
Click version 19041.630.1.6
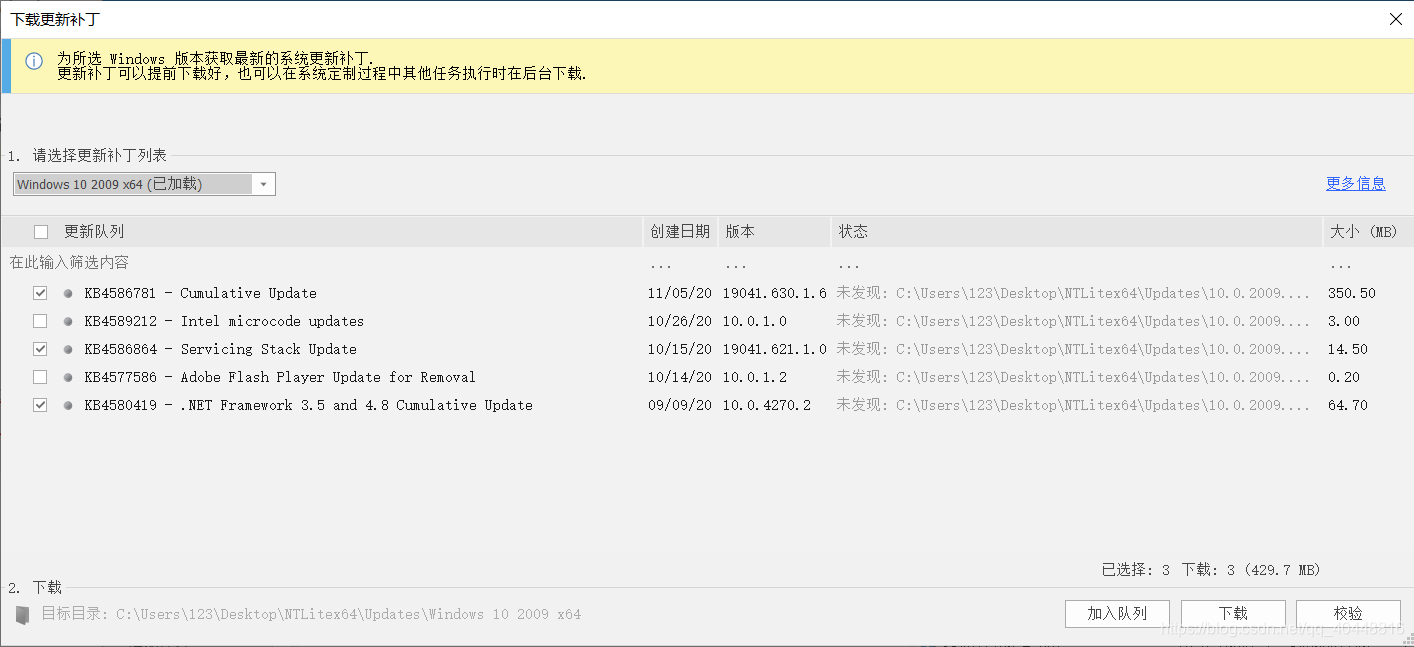point(775,294)
